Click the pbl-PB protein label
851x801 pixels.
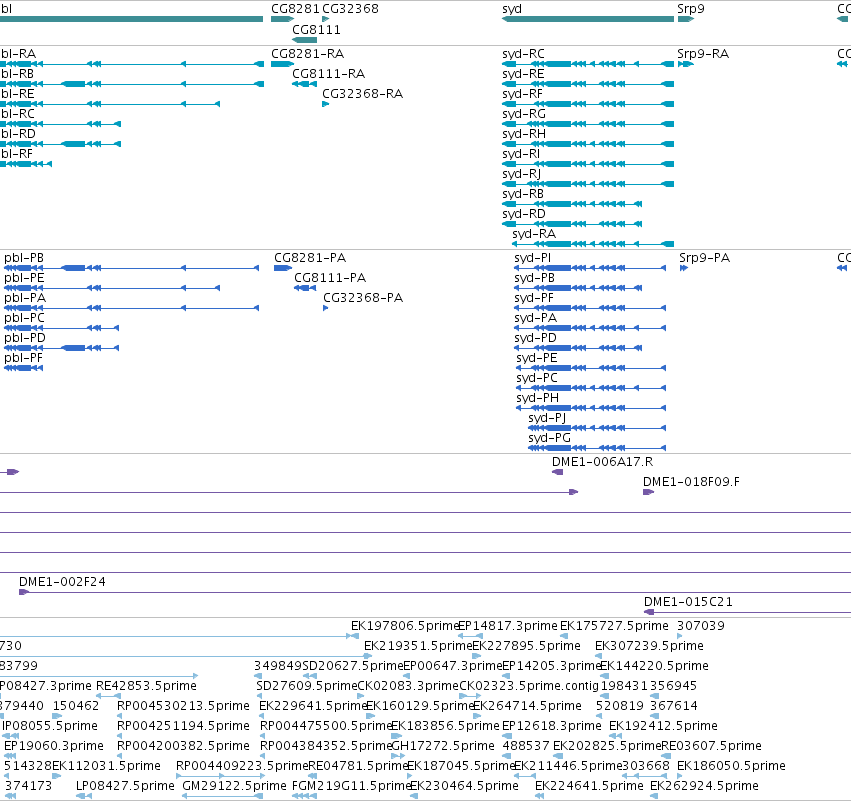[24, 258]
